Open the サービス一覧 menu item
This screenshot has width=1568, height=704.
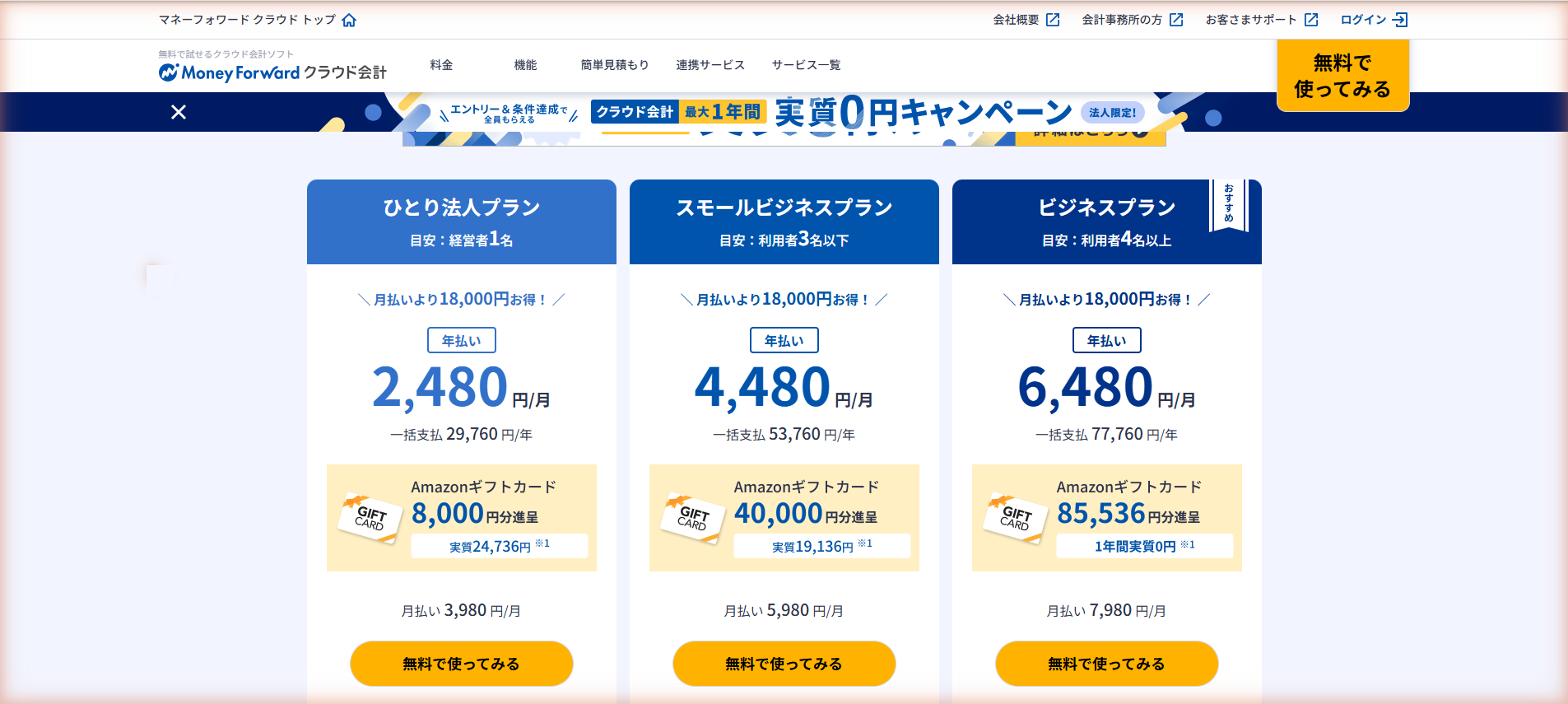(x=806, y=65)
